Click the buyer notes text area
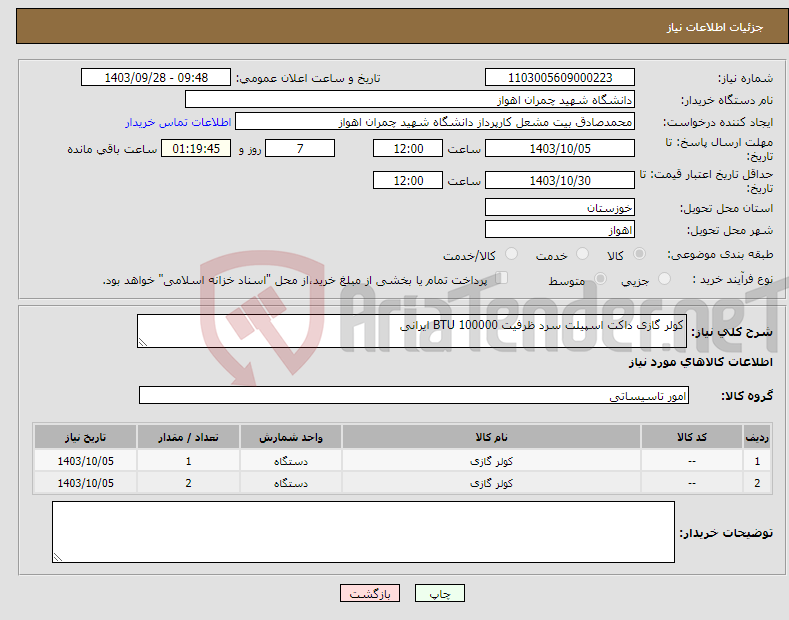 363,532
